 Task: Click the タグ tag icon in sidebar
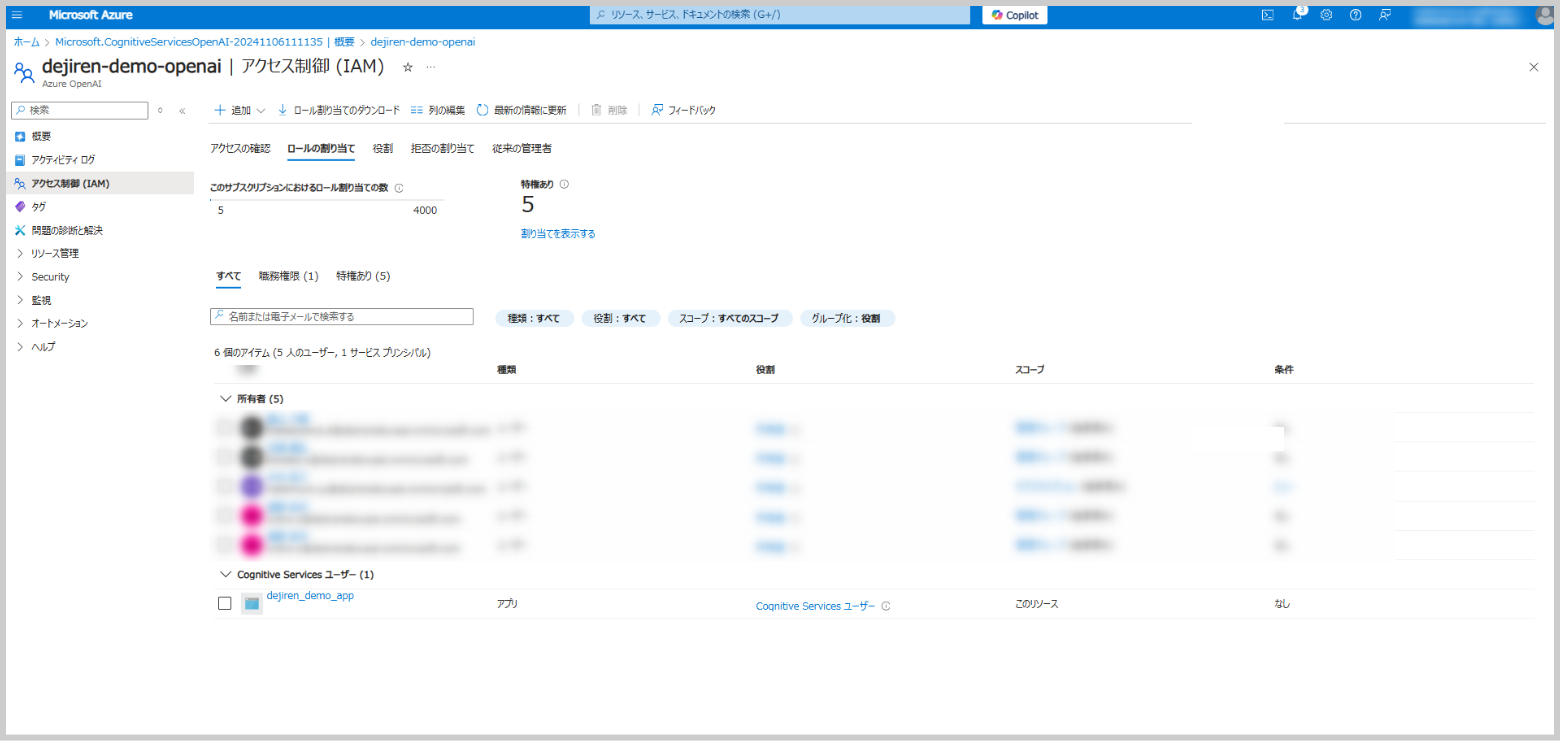tap(20, 207)
